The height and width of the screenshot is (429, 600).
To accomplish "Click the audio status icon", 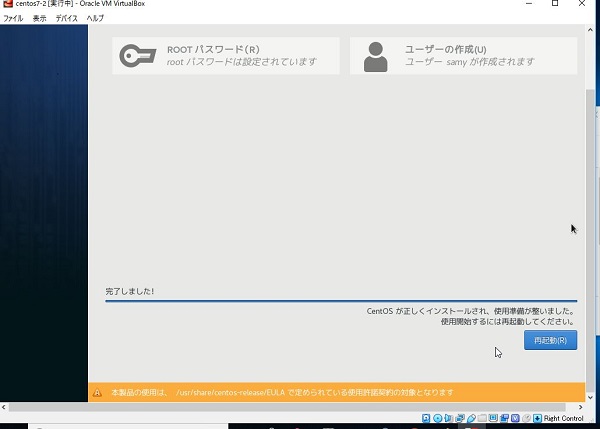I will pyautogui.click(x=448, y=418).
